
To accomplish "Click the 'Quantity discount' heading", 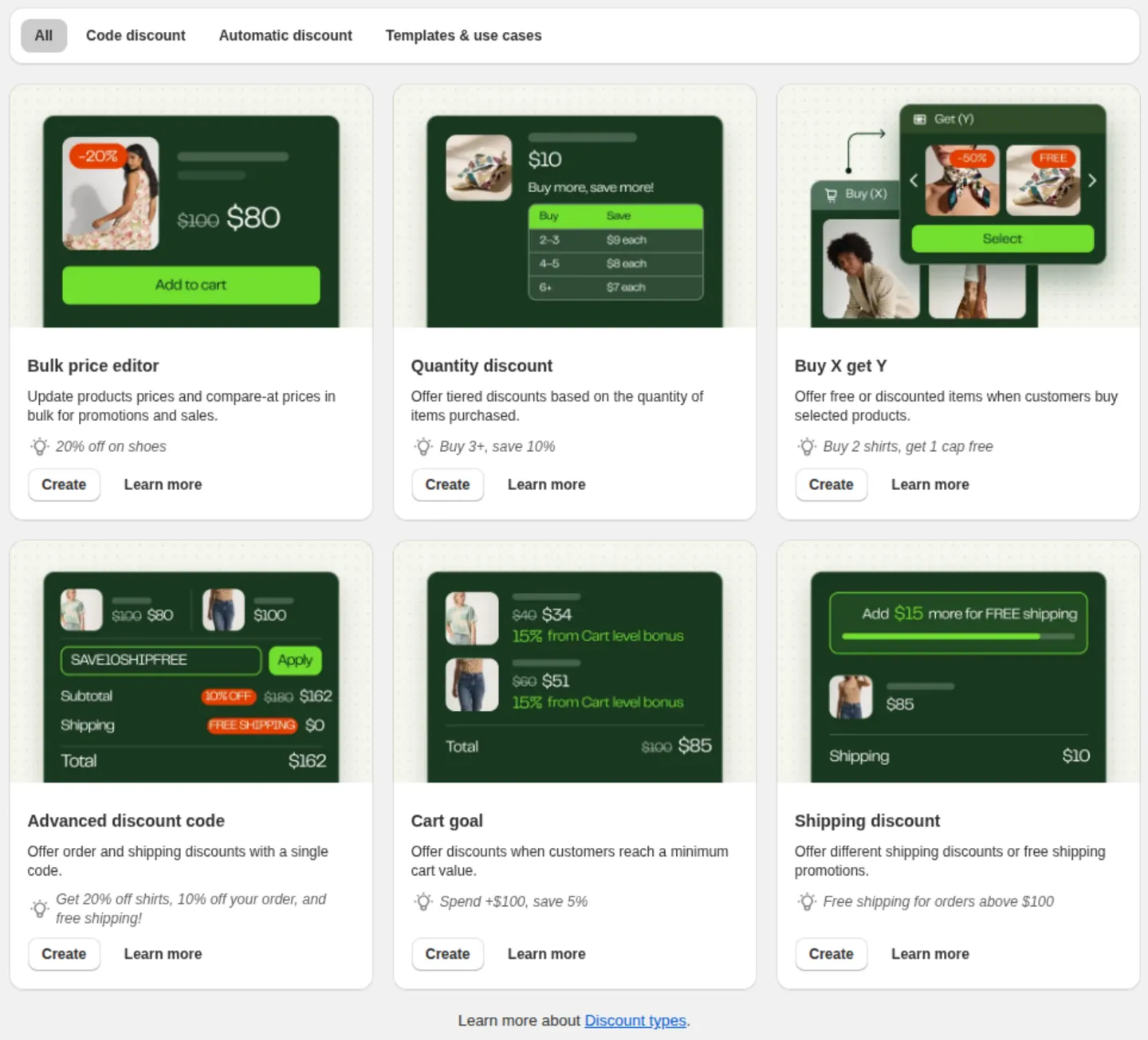I will [482, 366].
